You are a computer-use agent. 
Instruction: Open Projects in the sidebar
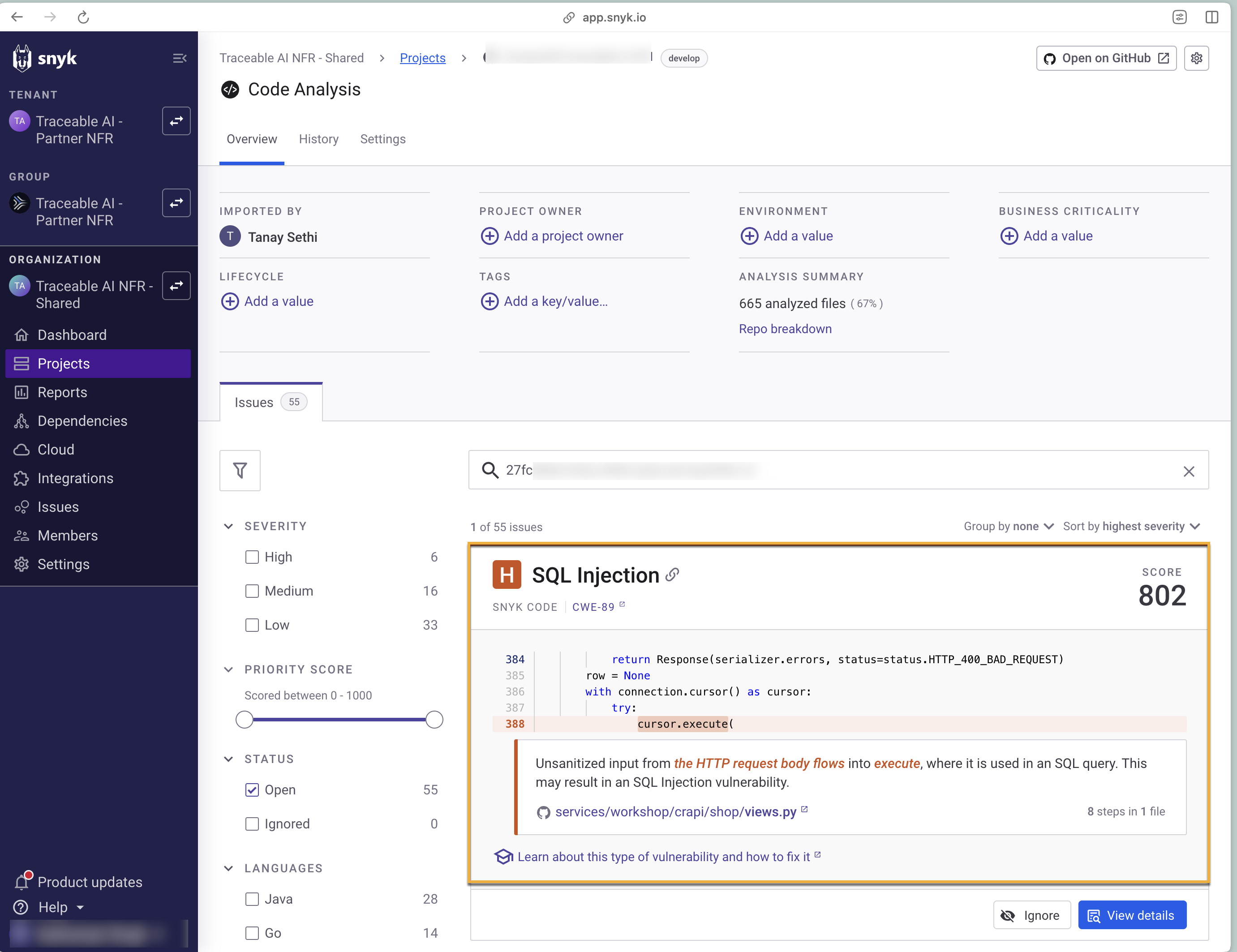(98, 364)
